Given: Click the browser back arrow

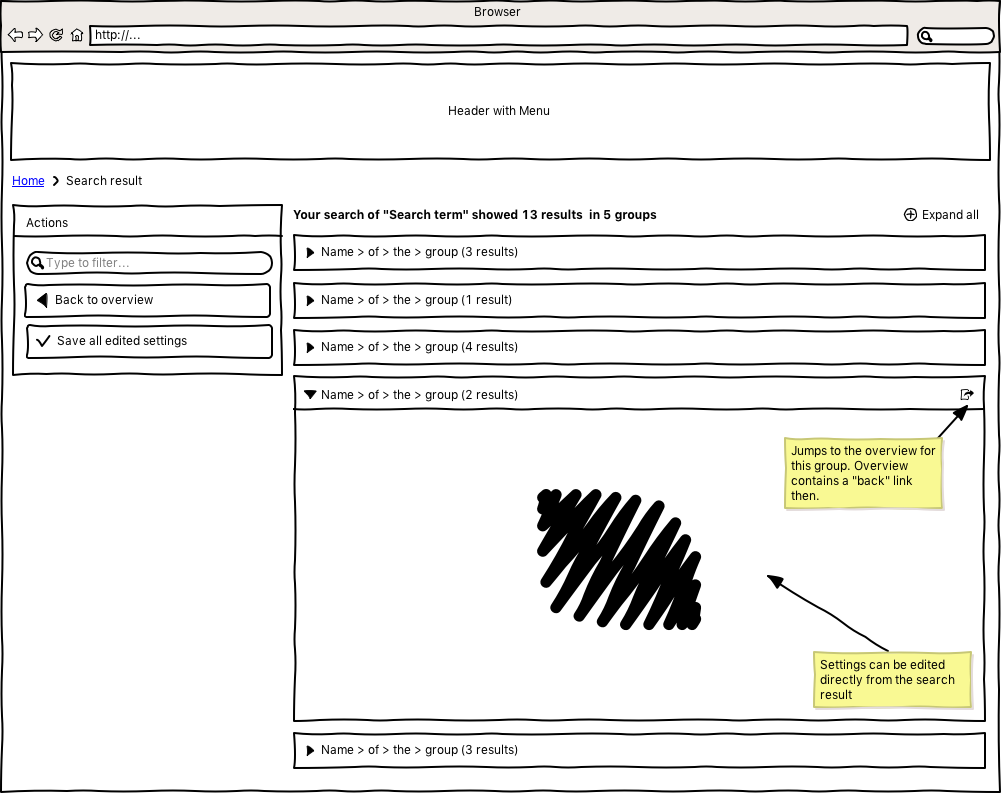Looking at the screenshot, I should 15,35.
